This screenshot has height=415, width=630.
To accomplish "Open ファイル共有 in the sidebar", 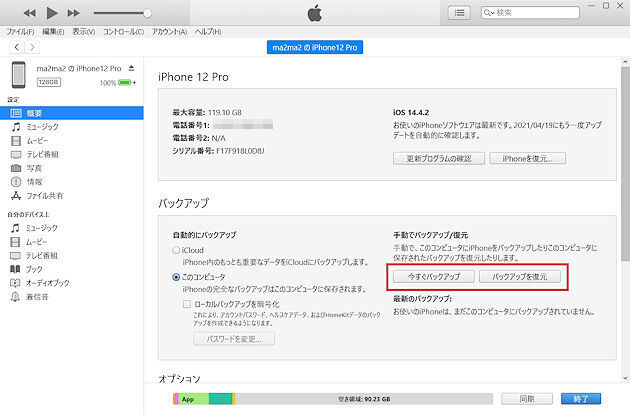I will pyautogui.click(x=47, y=196).
